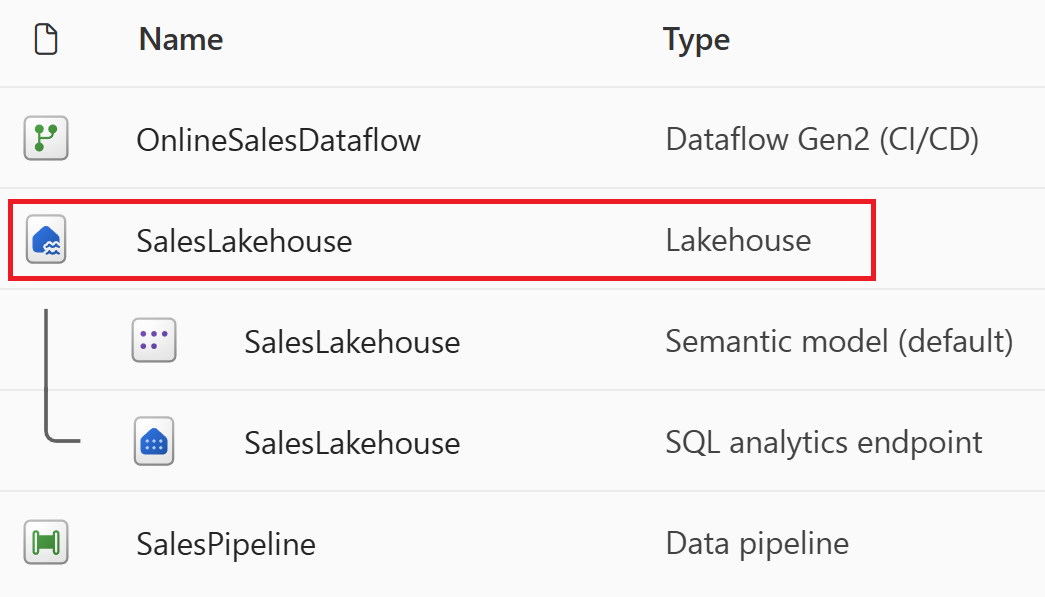Open the SalesLakehouse lakehouse item
The image size is (1045, 597).
pyautogui.click(x=245, y=240)
